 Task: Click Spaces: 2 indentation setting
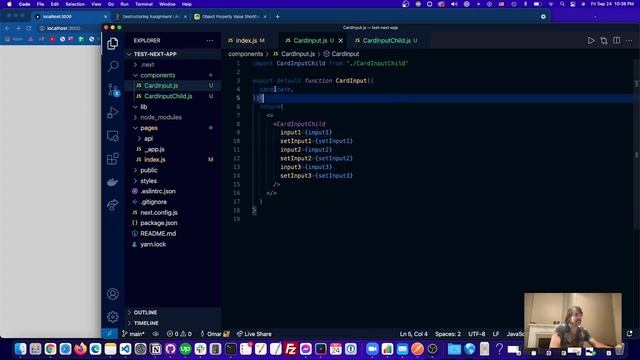click(x=448, y=334)
